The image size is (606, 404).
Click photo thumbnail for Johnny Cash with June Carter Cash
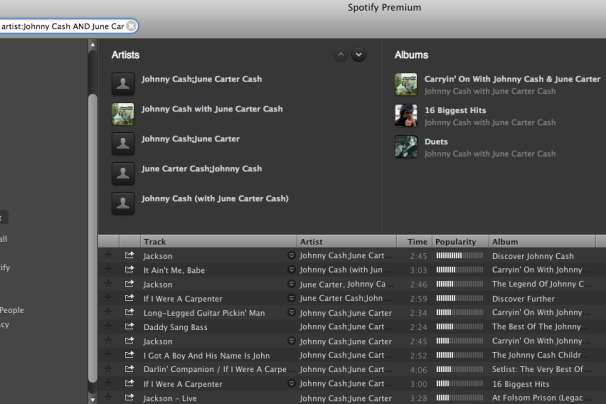tap(123, 114)
